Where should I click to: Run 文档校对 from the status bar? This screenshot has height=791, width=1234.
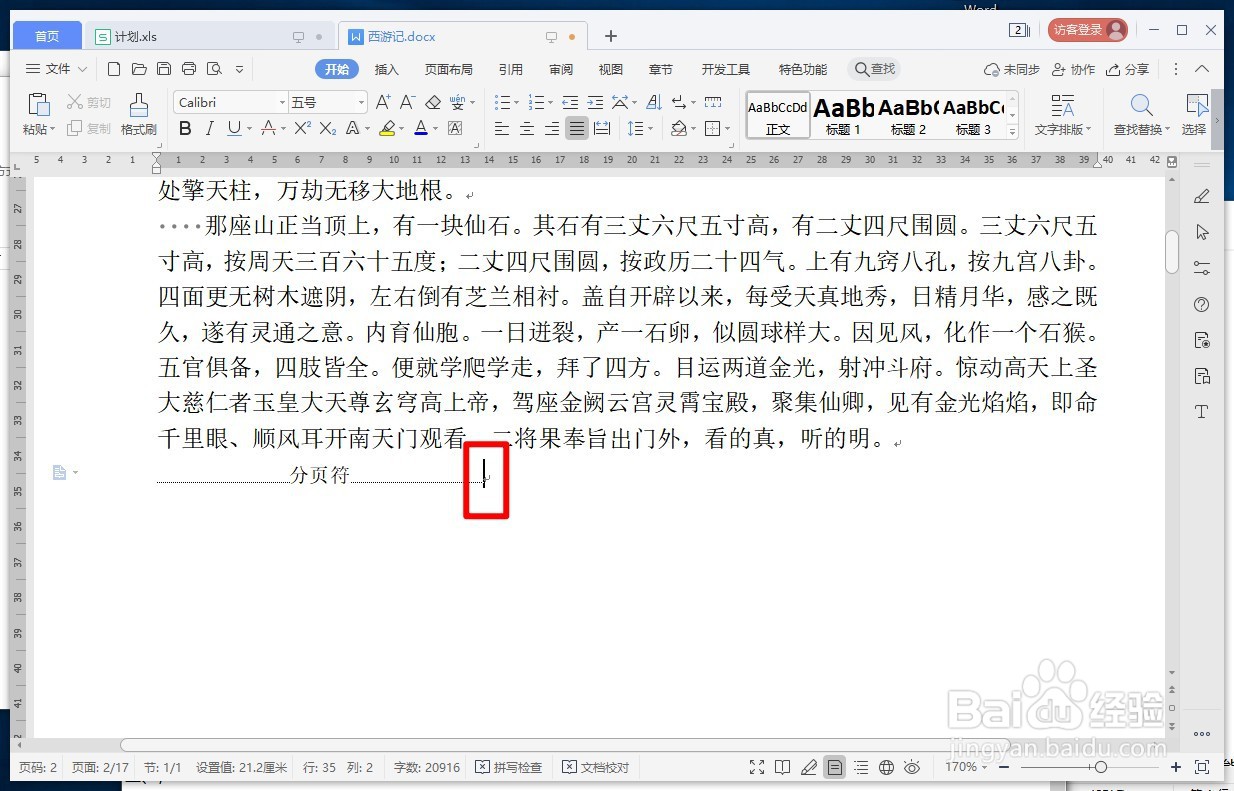point(594,766)
